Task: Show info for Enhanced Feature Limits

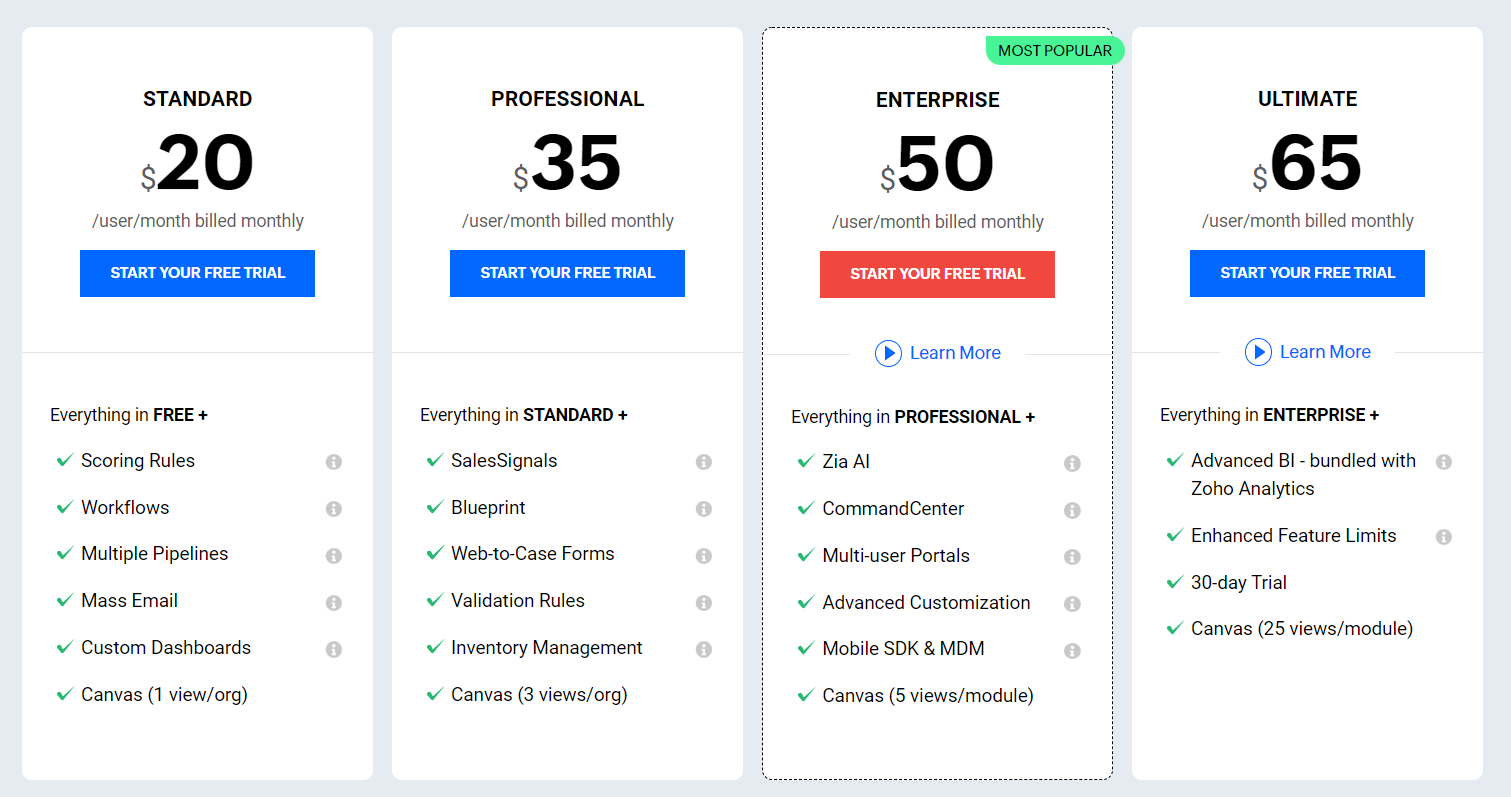Action: (x=1444, y=537)
